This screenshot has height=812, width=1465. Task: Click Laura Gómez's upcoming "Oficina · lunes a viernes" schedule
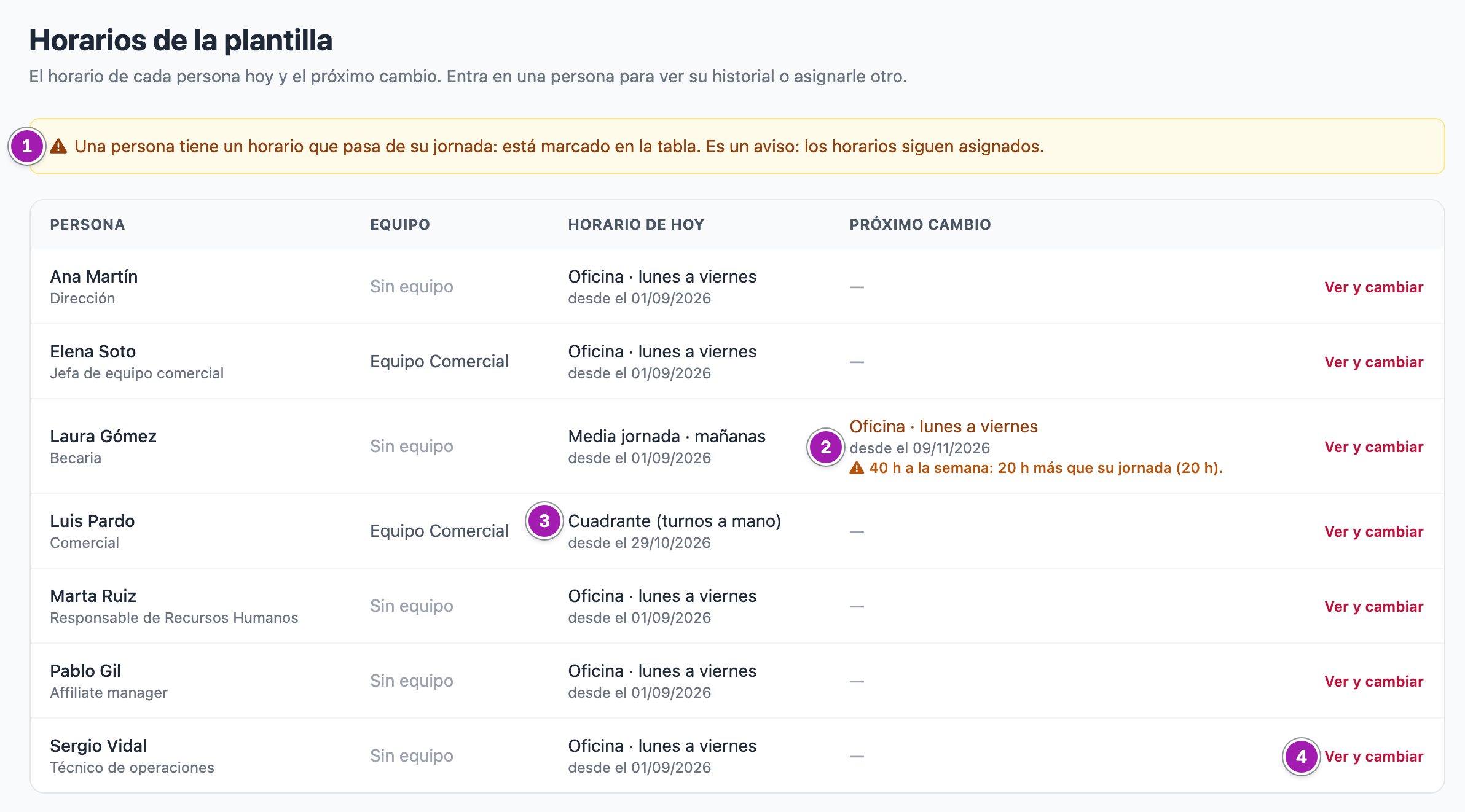[x=943, y=426]
